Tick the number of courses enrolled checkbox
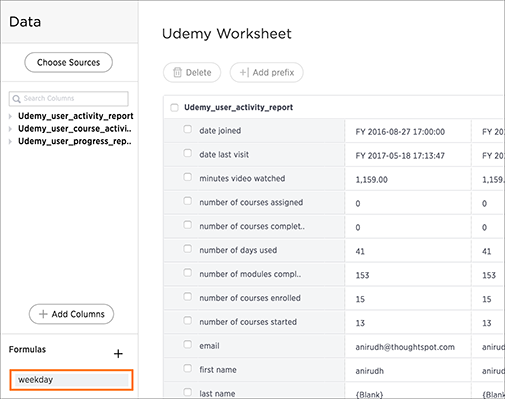Image resolution: width=505 pixels, height=399 pixels. pos(188,296)
